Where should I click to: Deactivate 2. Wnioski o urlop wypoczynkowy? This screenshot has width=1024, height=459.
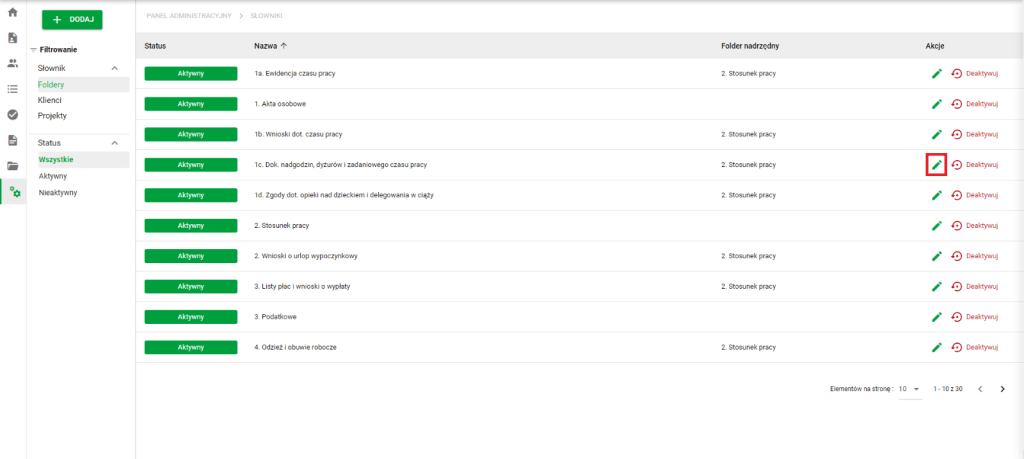coord(974,256)
